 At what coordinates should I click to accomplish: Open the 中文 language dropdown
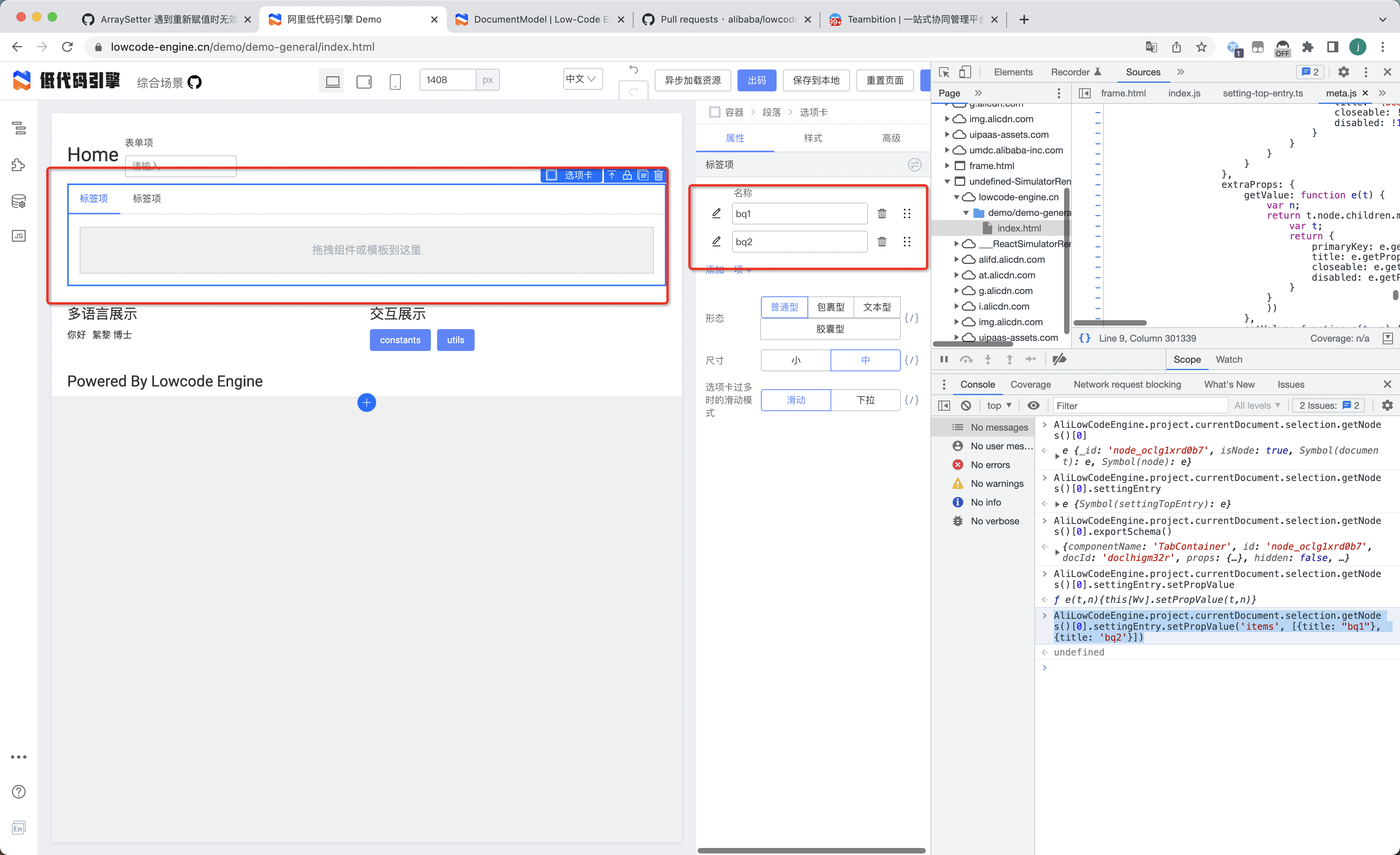(581, 79)
